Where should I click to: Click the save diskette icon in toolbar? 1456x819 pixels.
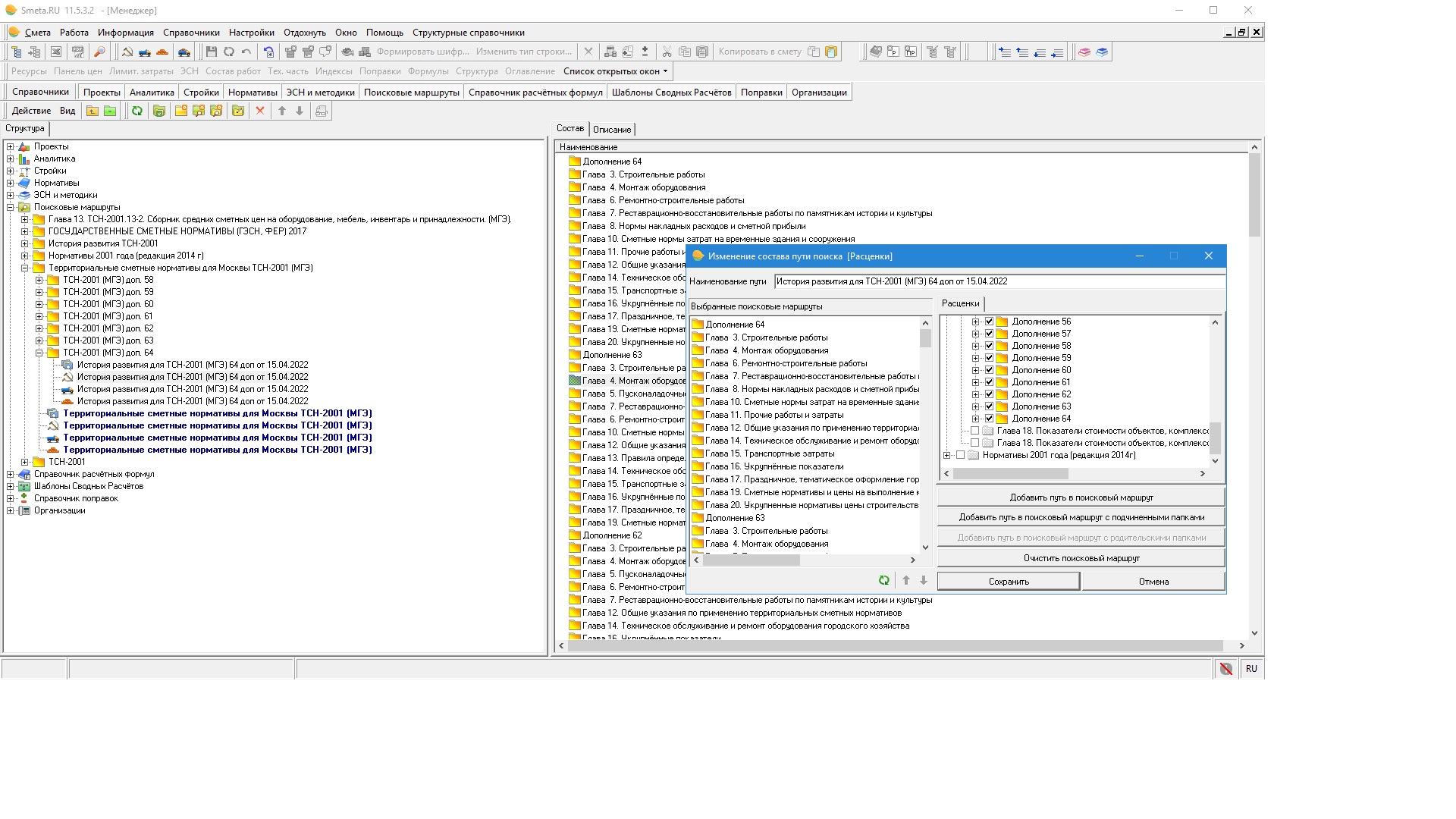pos(211,52)
